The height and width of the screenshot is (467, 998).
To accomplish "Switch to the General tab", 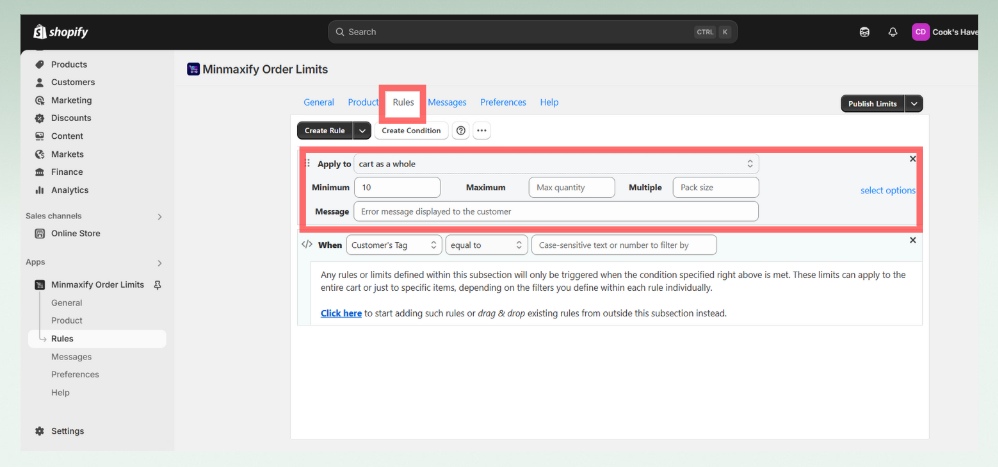I will pyautogui.click(x=319, y=102).
